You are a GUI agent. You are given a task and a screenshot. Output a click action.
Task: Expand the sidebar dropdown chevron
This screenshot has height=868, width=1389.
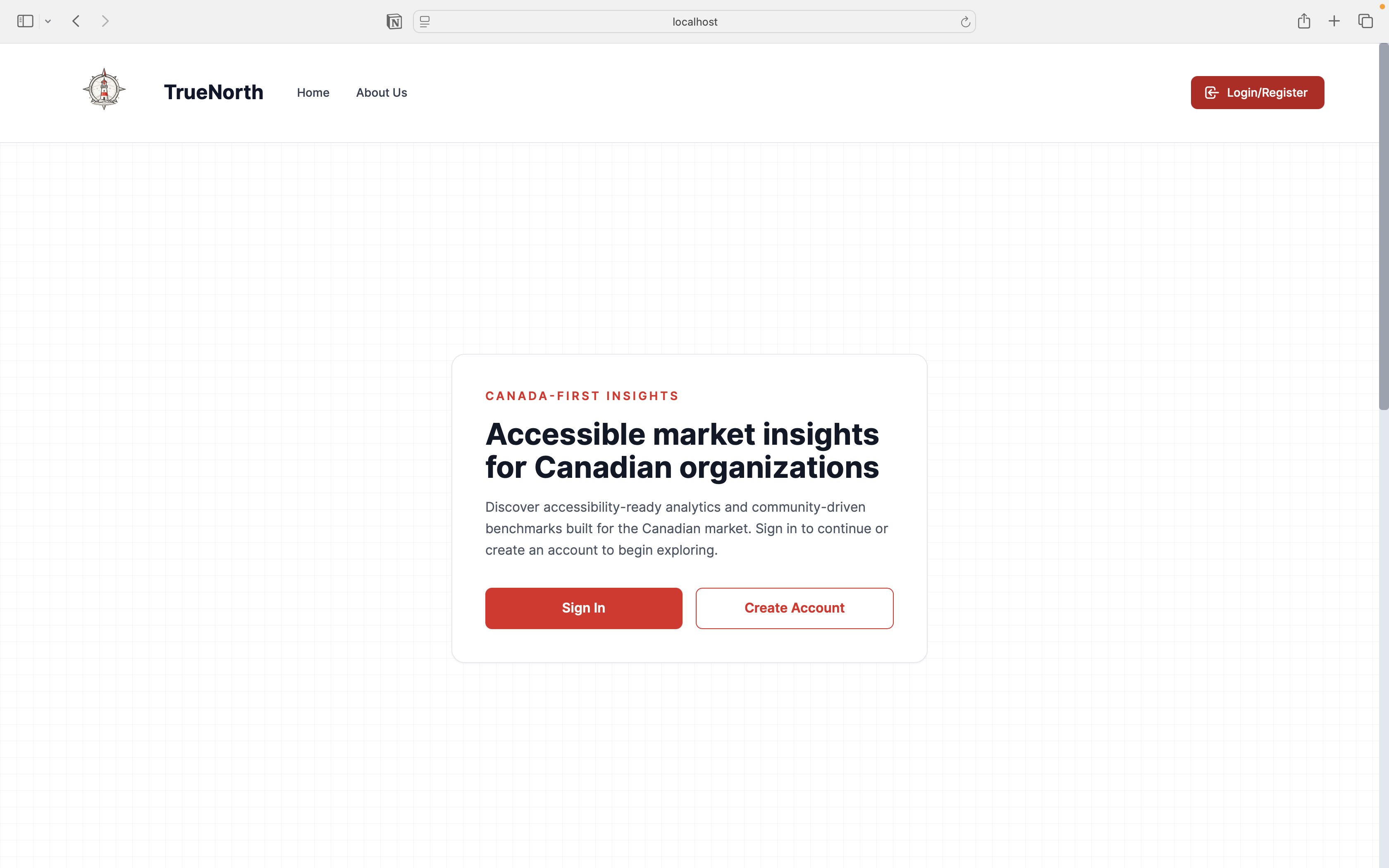coord(48,21)
